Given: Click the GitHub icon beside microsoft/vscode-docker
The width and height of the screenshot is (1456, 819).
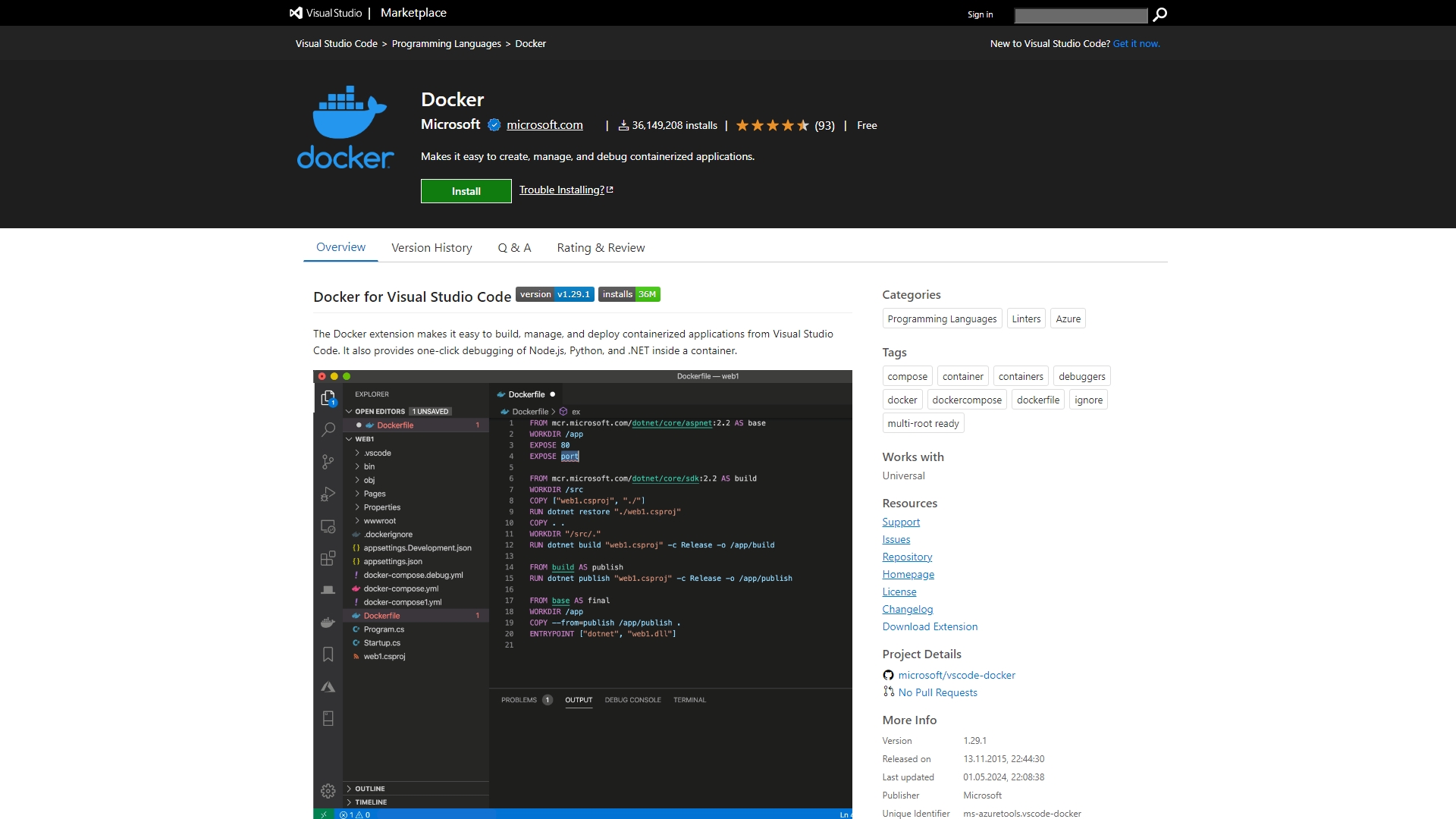Looking at the screenshot, I should point(888,675).
